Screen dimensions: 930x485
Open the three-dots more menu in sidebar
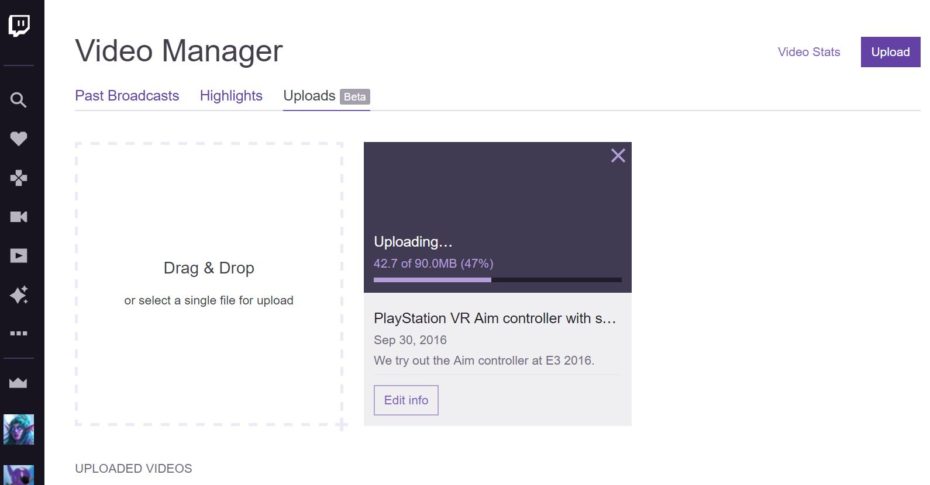[18, 334]
